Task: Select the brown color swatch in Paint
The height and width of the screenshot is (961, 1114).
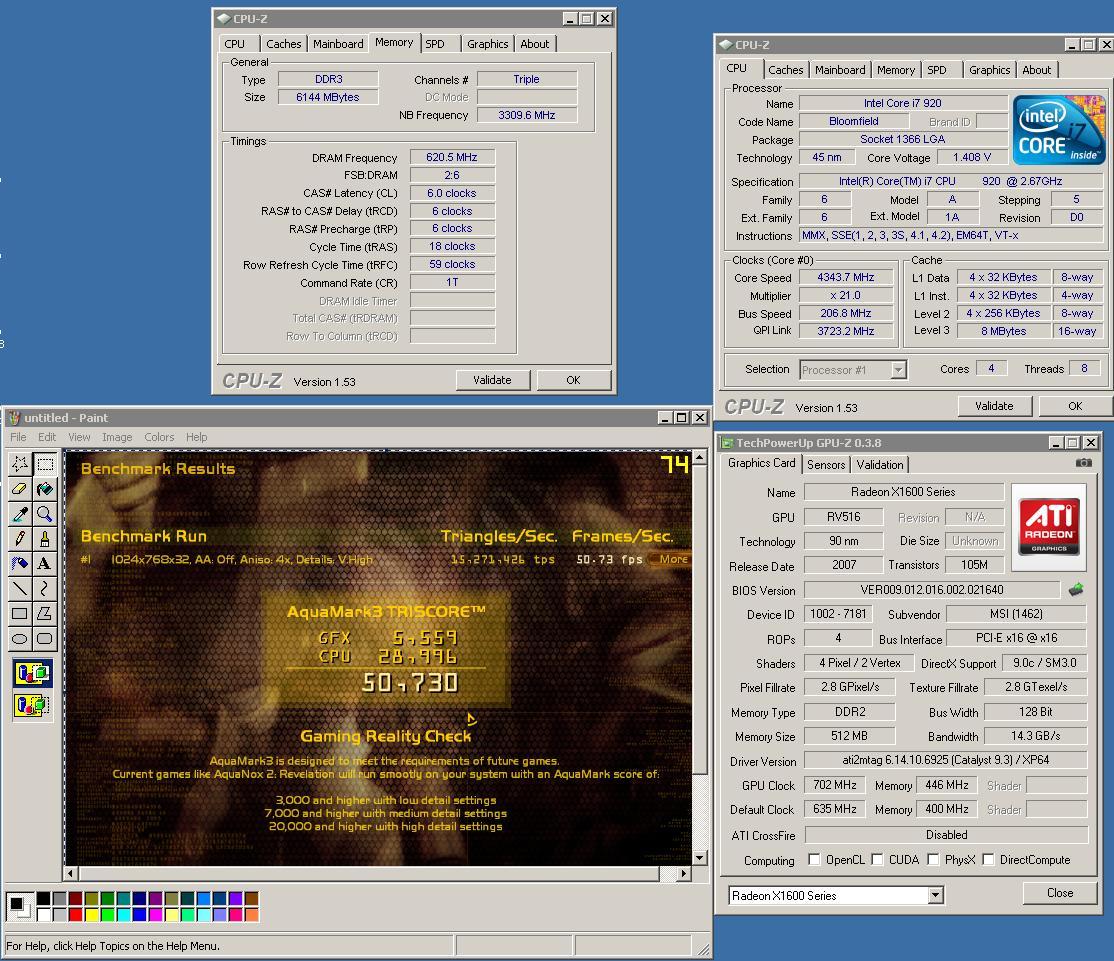Action: pyautogui.click(x=252, y=898)
